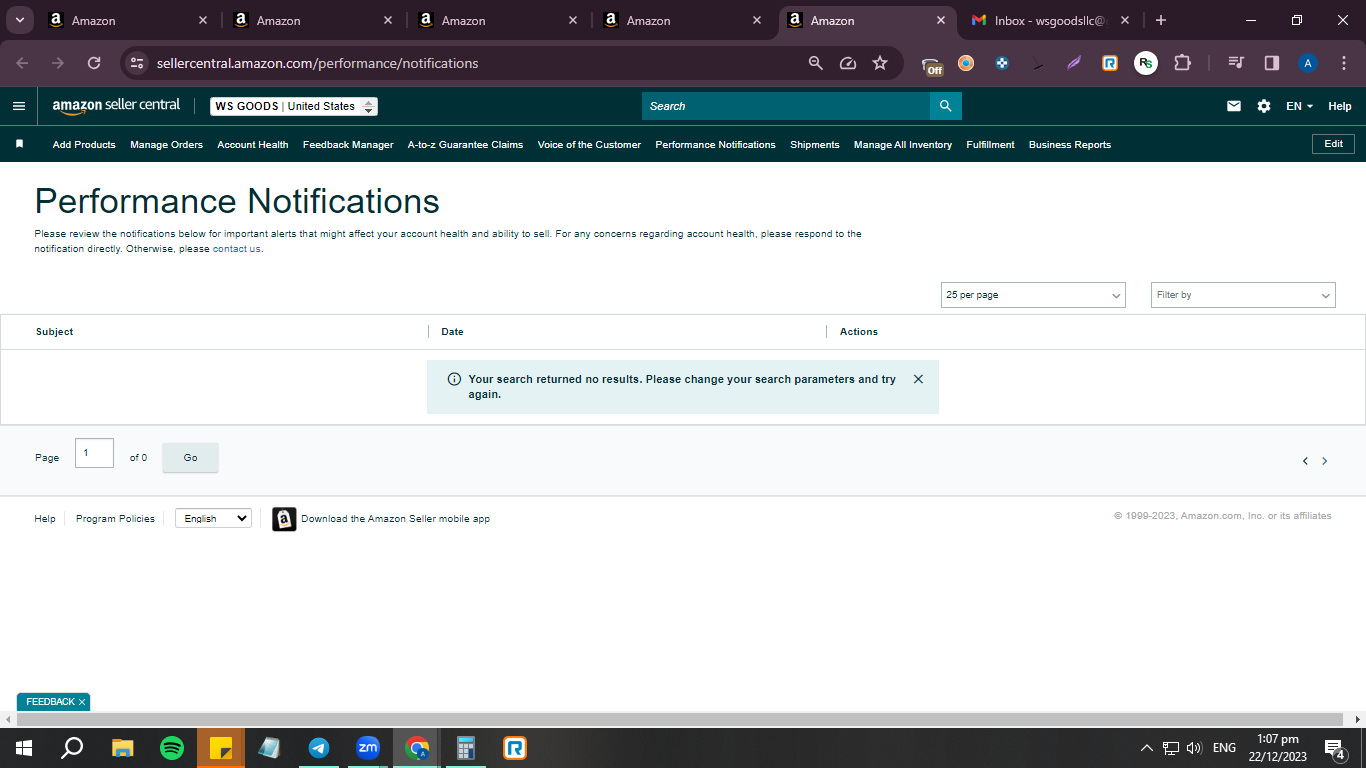
Task: Click the bookmark flag icon in nav bar
Action: tap(19, 144)
